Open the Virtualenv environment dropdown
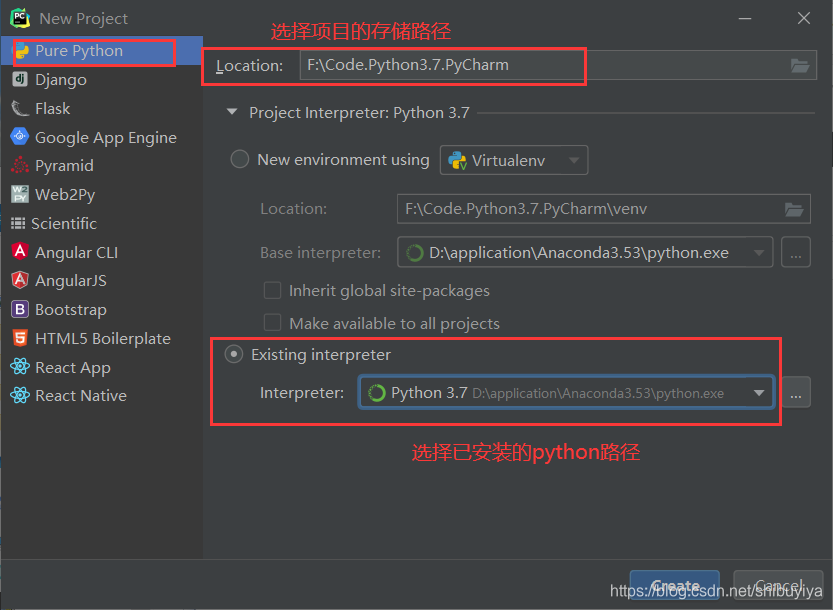 [514, 160]
